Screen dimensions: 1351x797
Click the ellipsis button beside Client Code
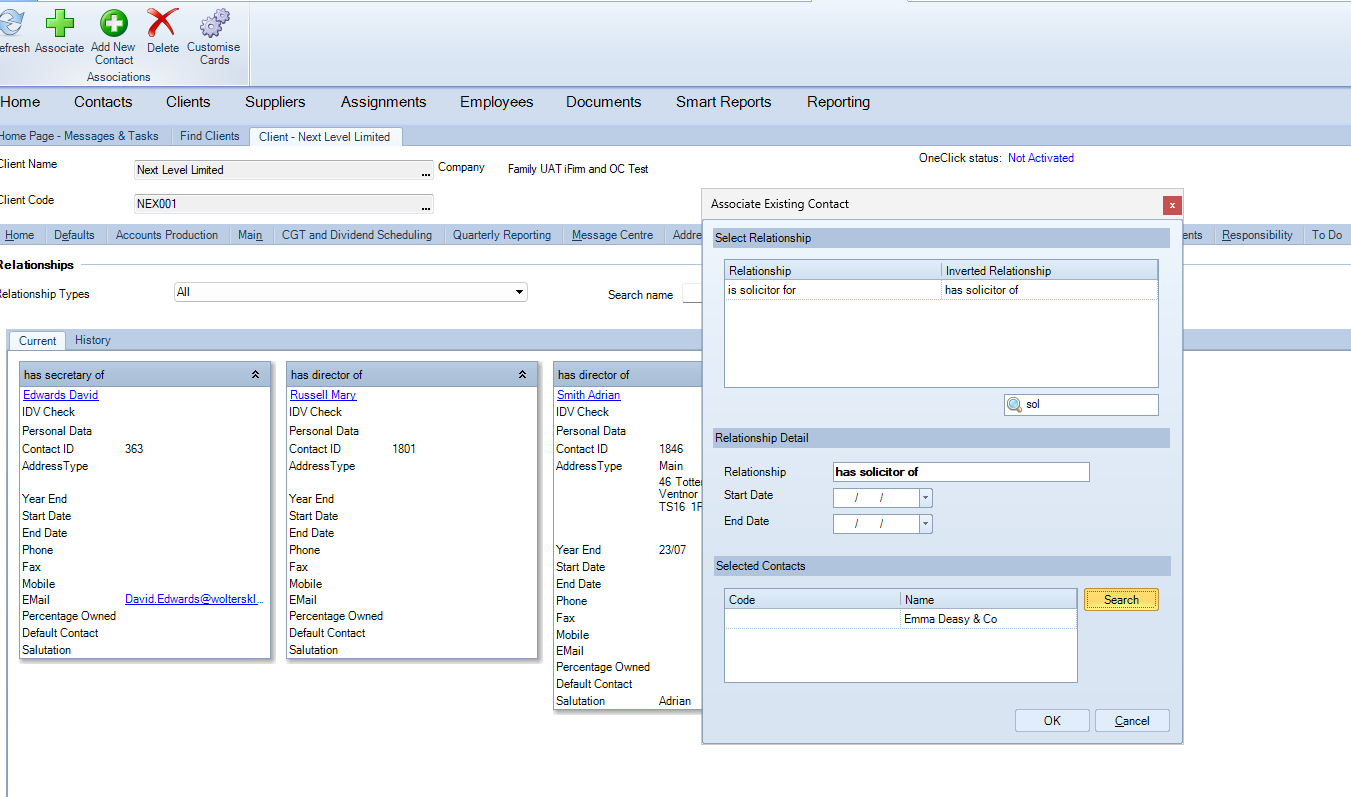(x=426, y=205)
